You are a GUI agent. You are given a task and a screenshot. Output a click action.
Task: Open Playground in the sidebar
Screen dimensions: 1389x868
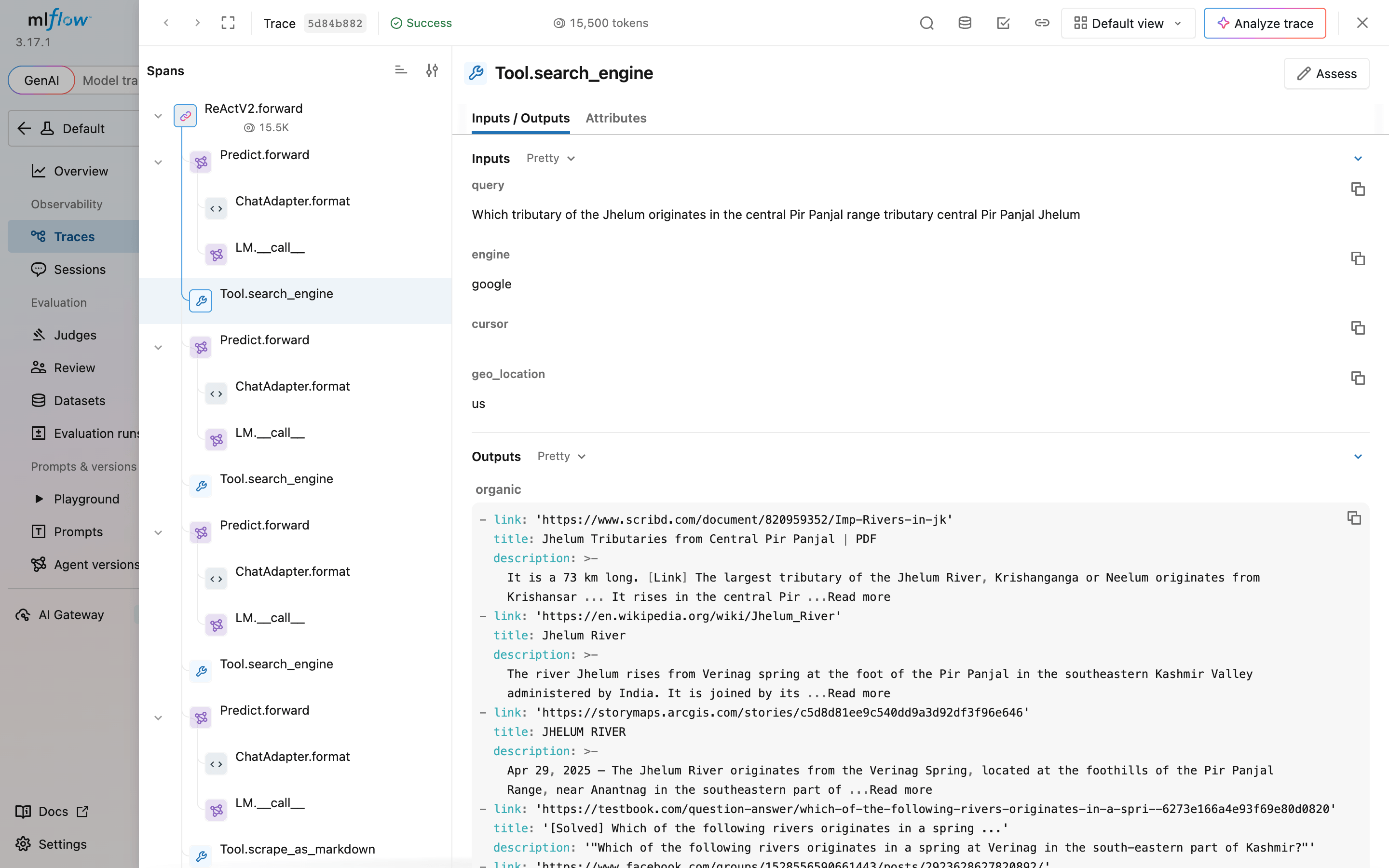(73, 499)
